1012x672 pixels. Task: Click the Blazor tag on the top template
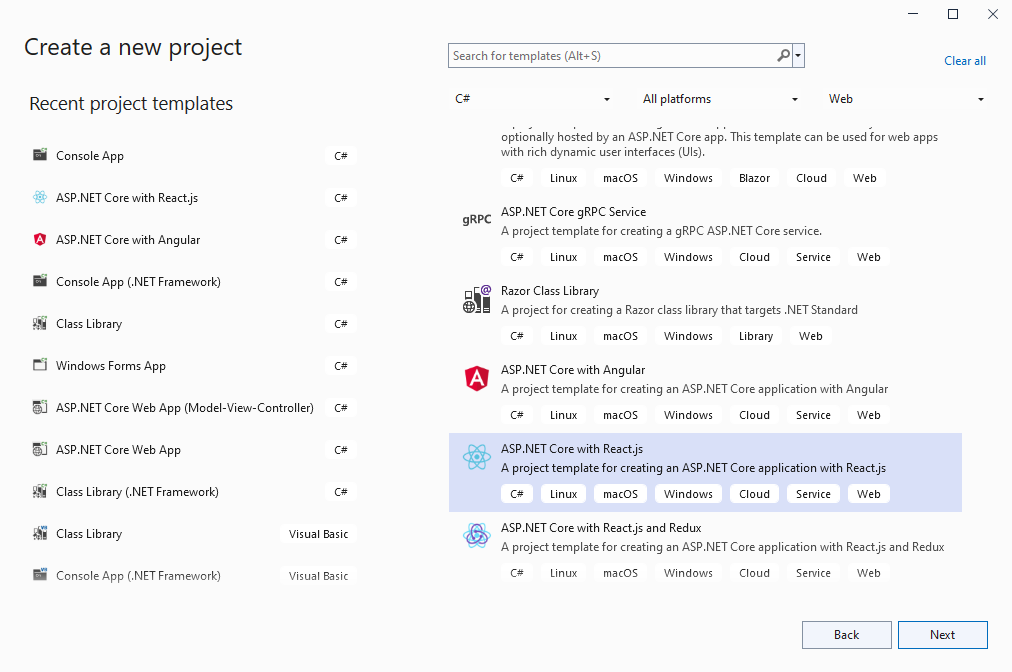754,178
